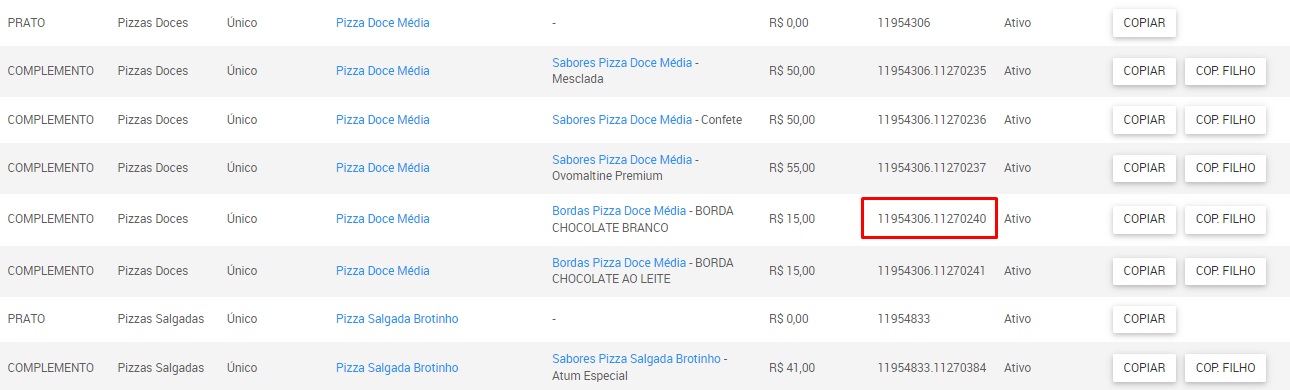This screenshot has width=1290, height=390.
Task: Open Pizza Doce Média link in the Ovomaltine Premium row
Action: coord(383,168)
